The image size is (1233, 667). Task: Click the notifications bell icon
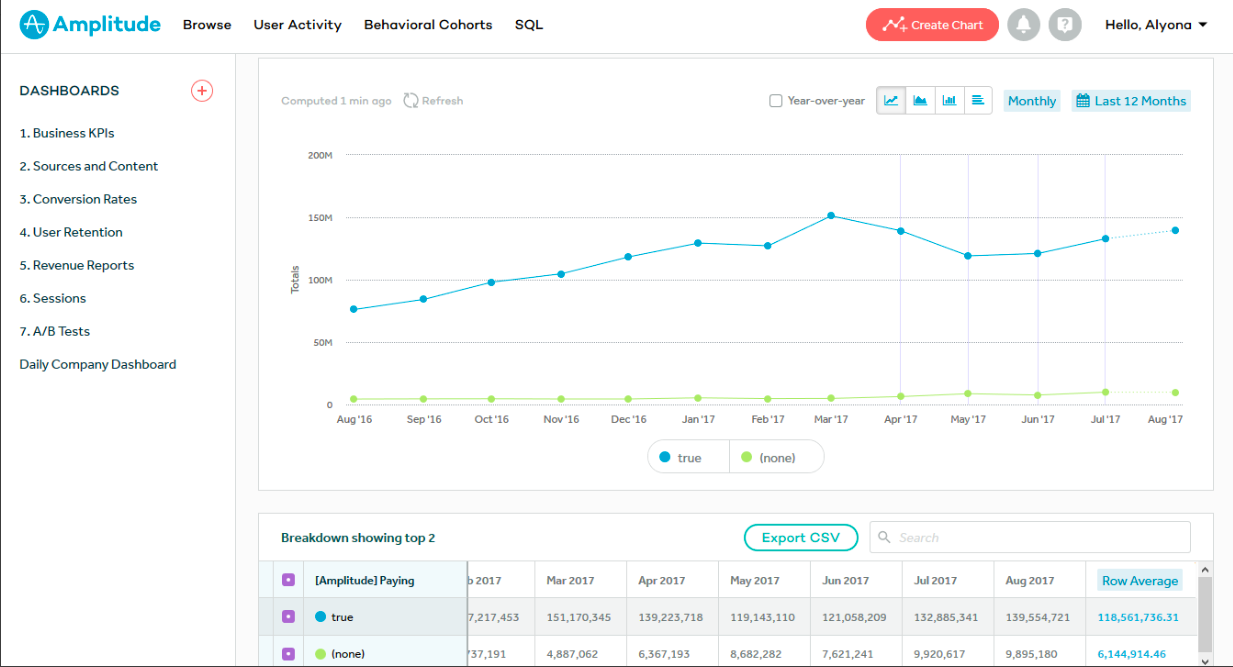(x=1024, y=24)
